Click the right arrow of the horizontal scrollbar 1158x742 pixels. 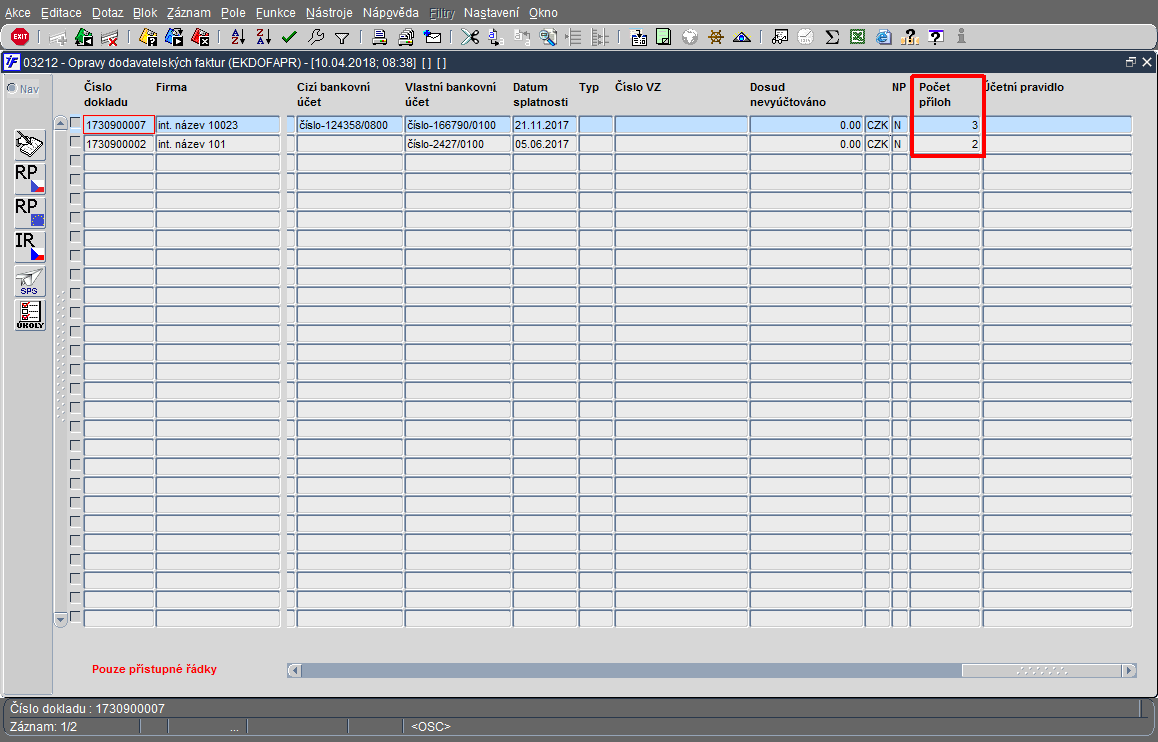click(1128, 670)
